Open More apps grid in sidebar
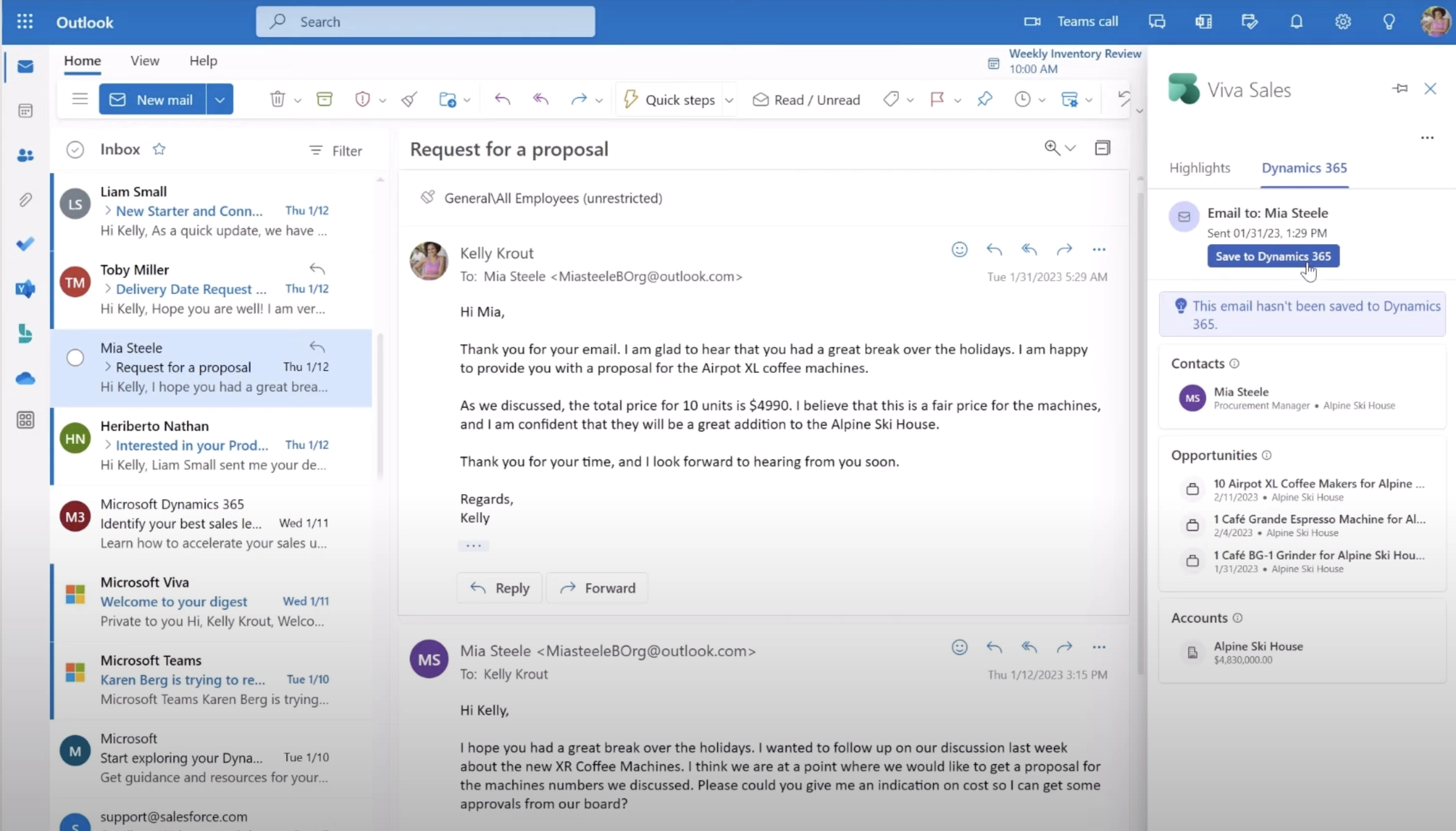 (25, 421)
